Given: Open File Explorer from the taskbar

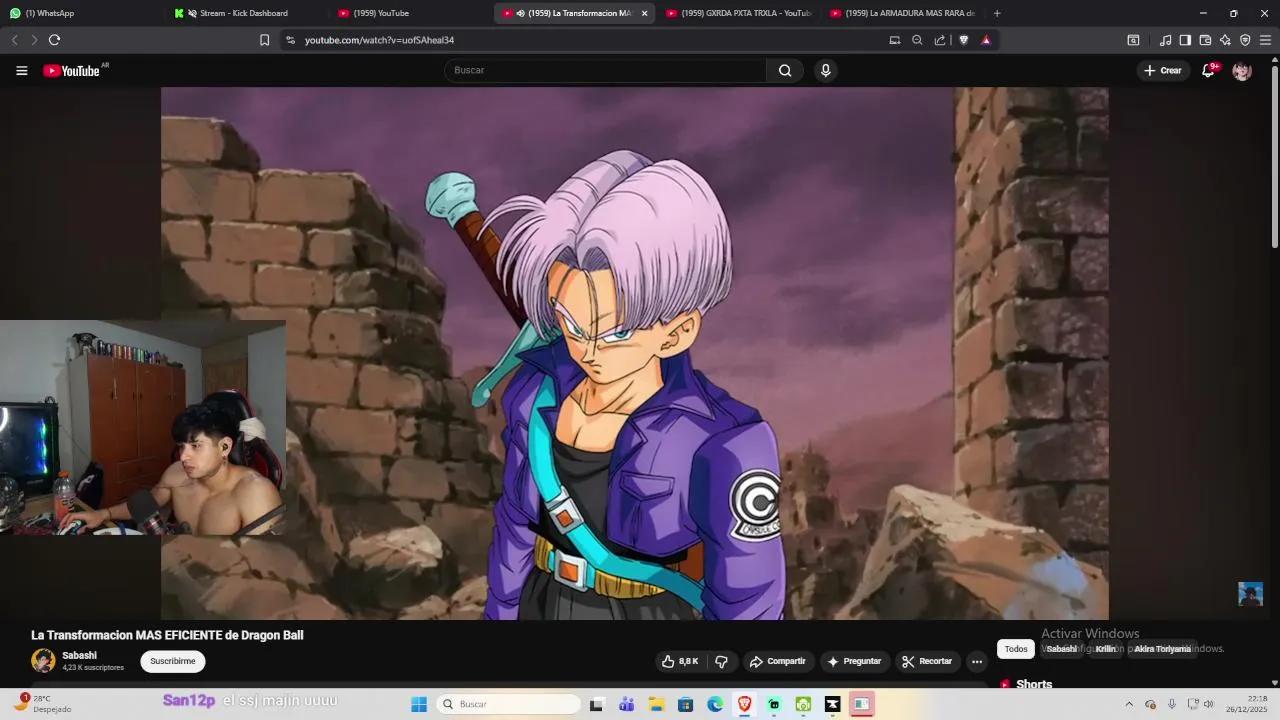Looking at the screenshot, I should point(656,704).
